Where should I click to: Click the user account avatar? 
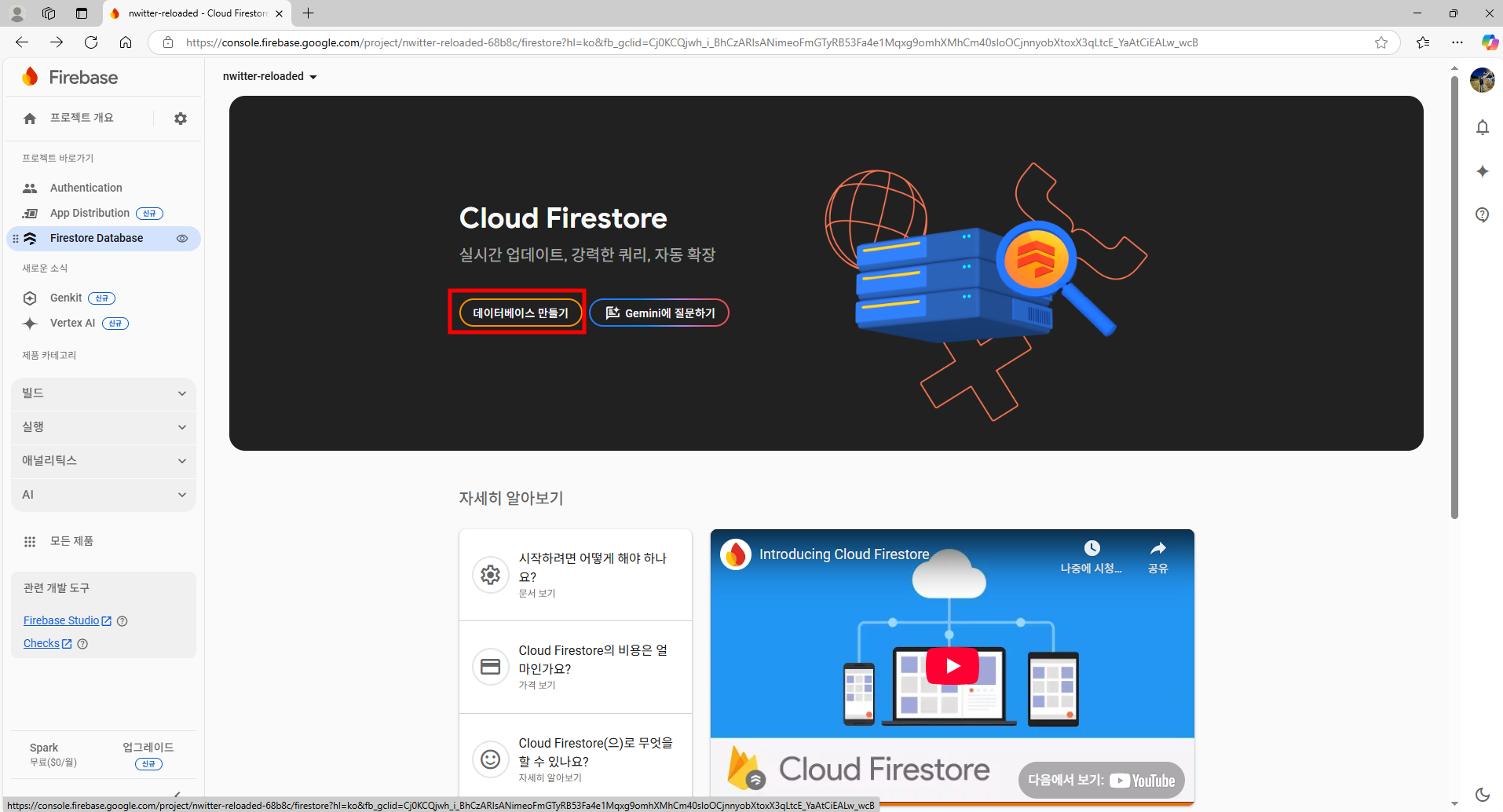tap(1482, 80)
